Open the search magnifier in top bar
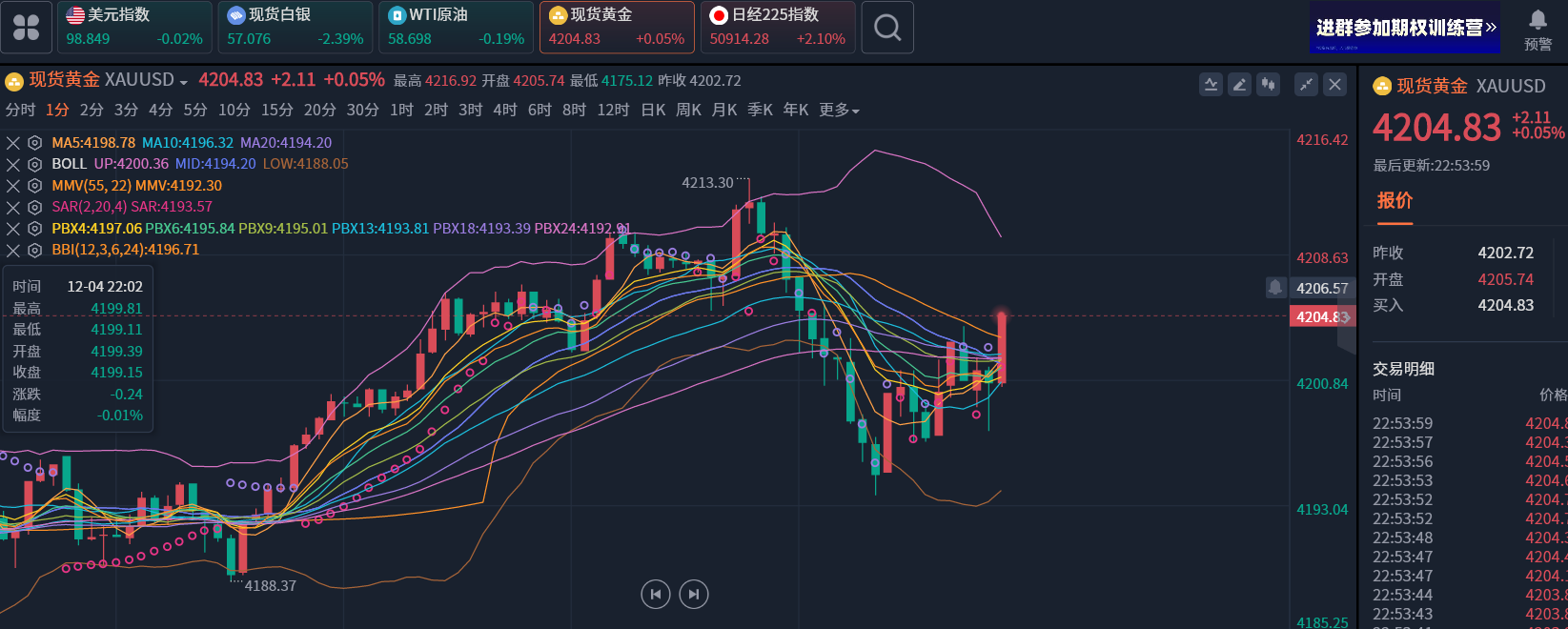Screen dimensions: 1568x629 886,28
